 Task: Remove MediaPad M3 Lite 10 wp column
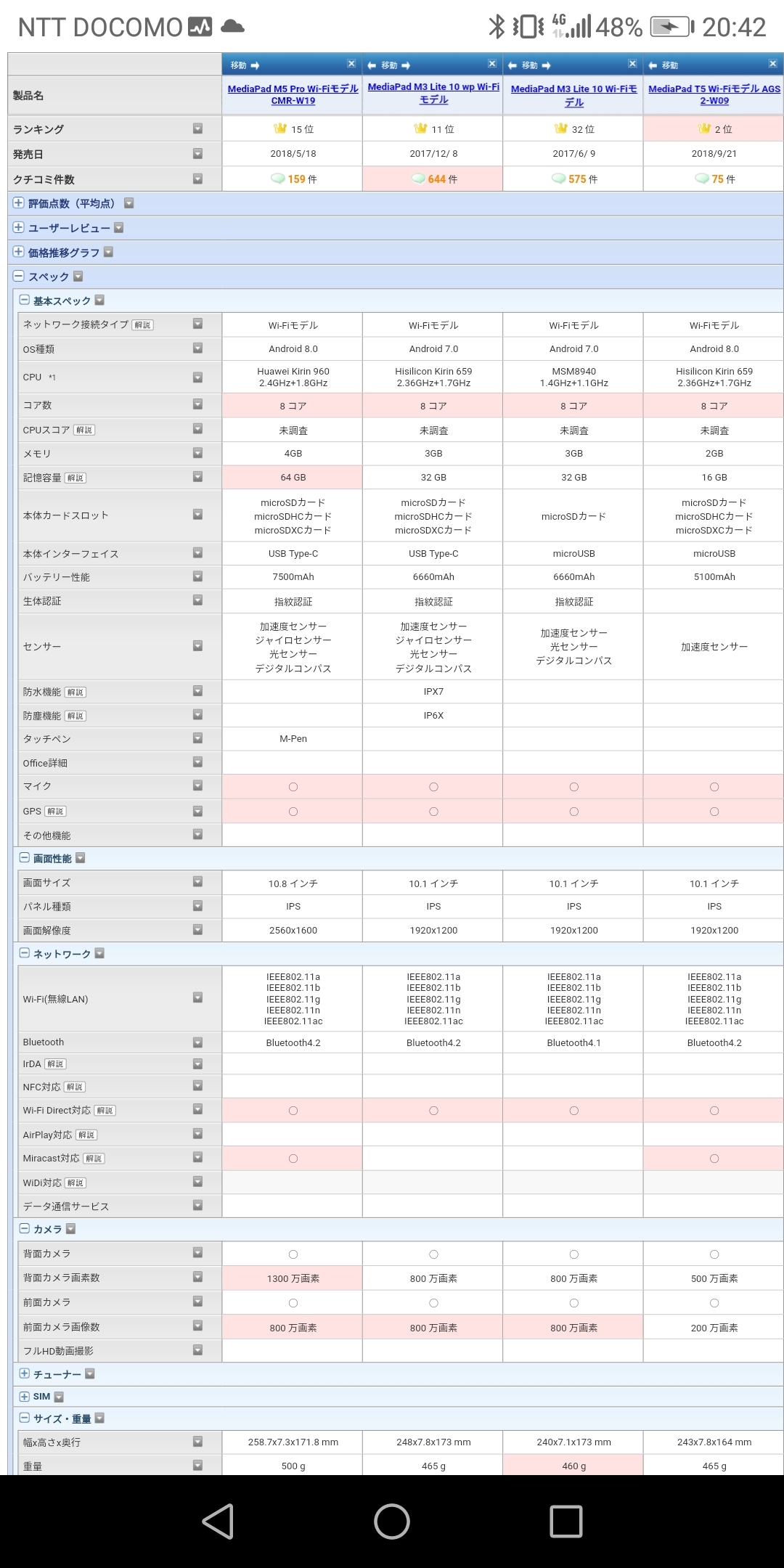492,64
